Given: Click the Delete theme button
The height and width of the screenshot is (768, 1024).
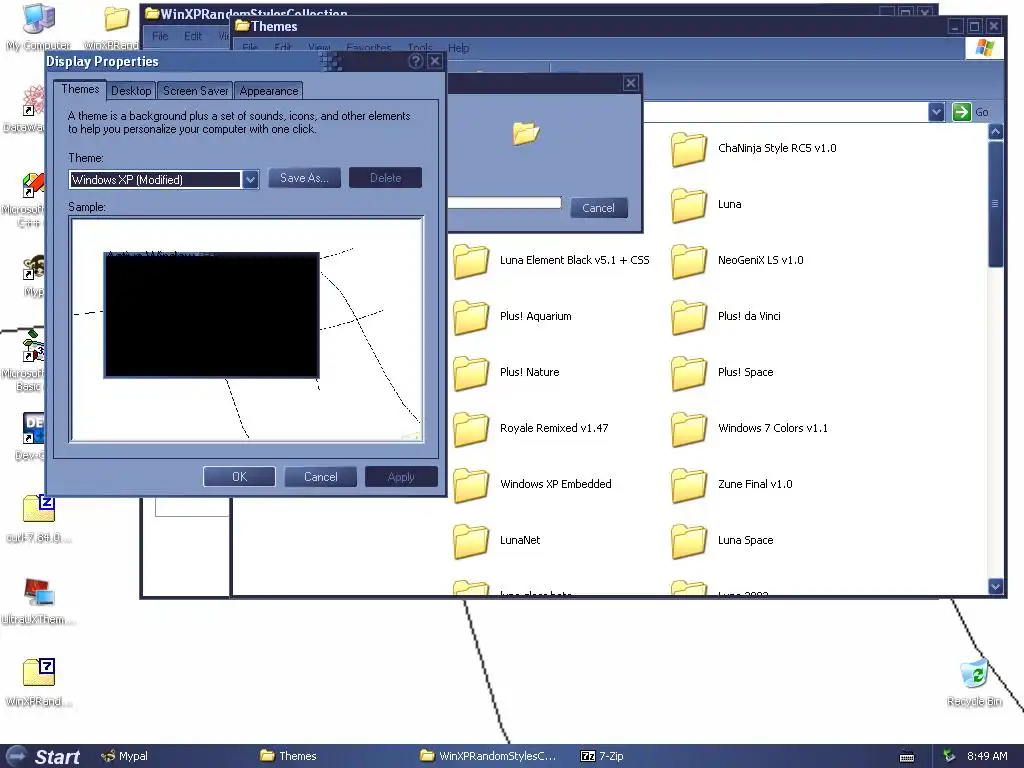Looking at the screenshot, I should [x=385, y=178].
